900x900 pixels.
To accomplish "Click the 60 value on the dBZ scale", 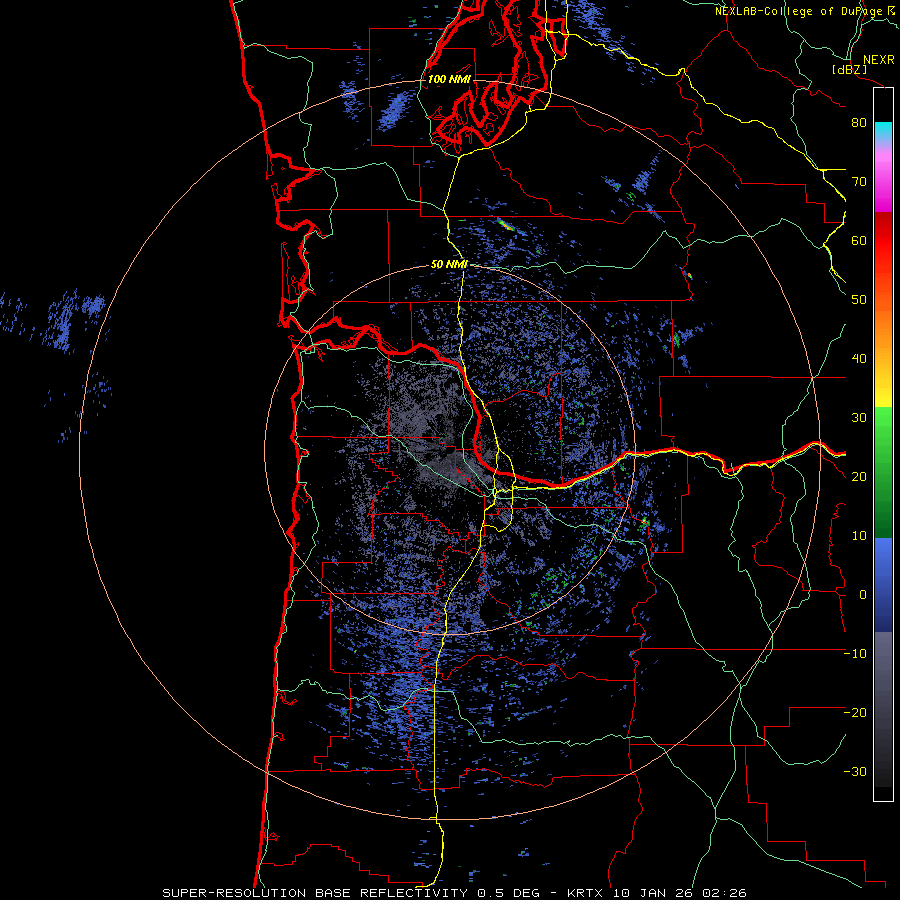I will [x=859, y=240].
